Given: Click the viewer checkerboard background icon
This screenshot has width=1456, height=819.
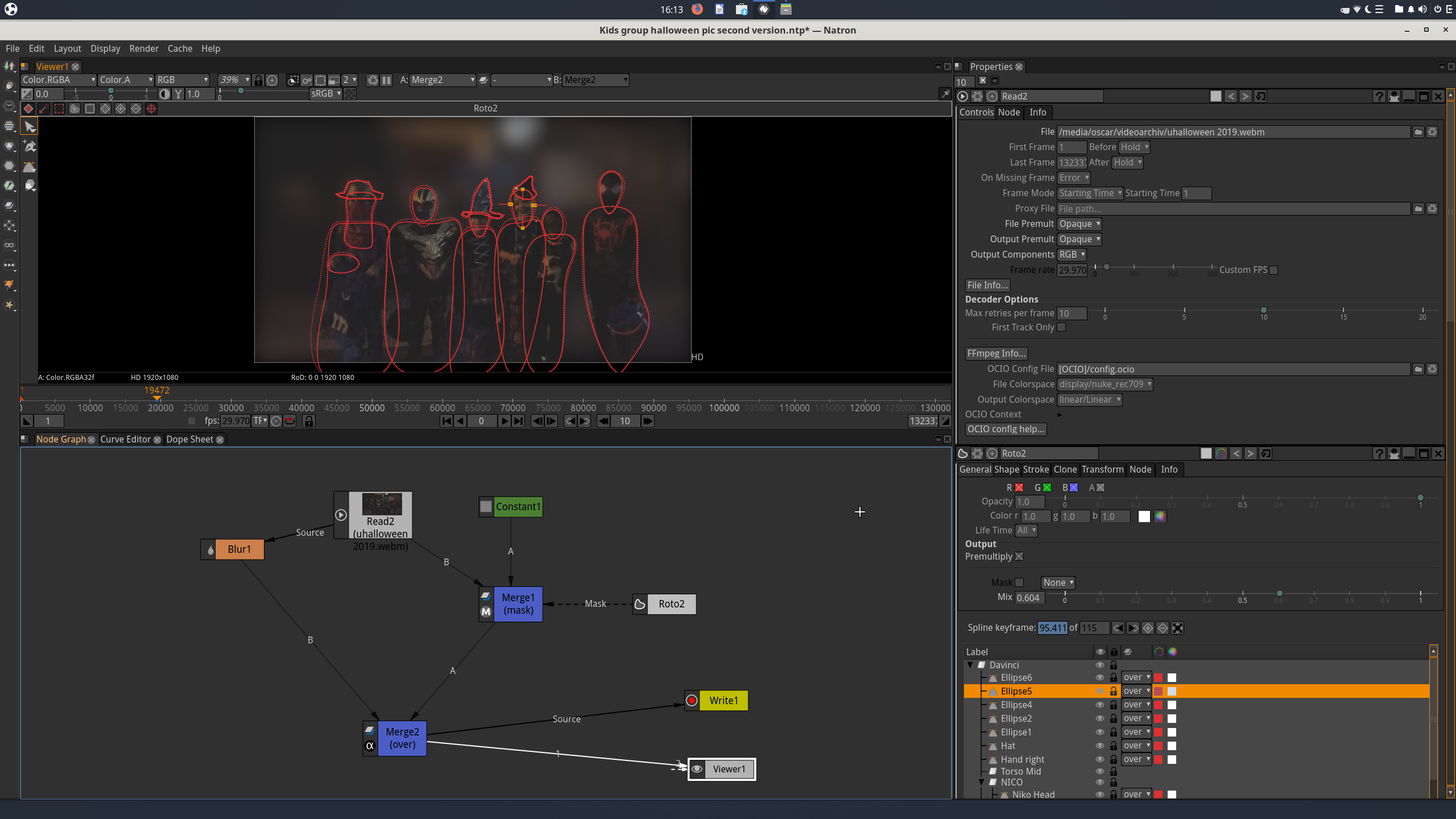Looking at the screenshot, I should coord(350,94).
